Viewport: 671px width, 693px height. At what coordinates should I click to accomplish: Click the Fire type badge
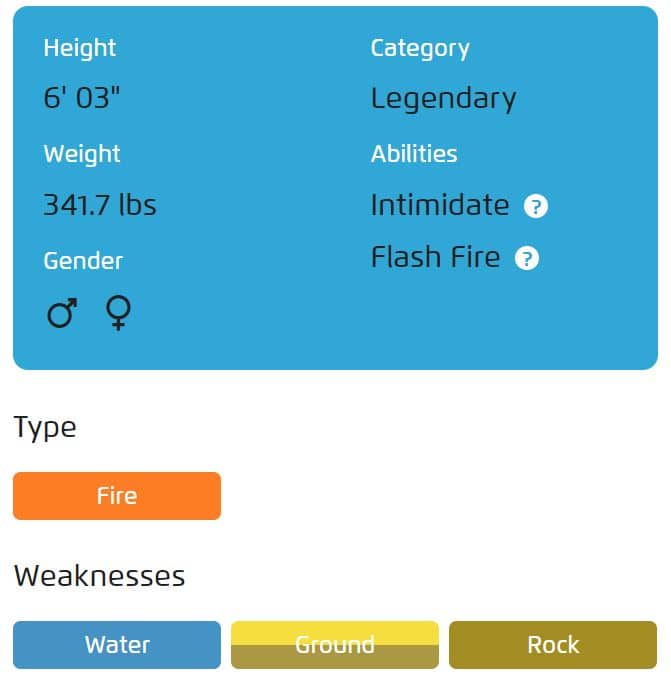[117, 496]
